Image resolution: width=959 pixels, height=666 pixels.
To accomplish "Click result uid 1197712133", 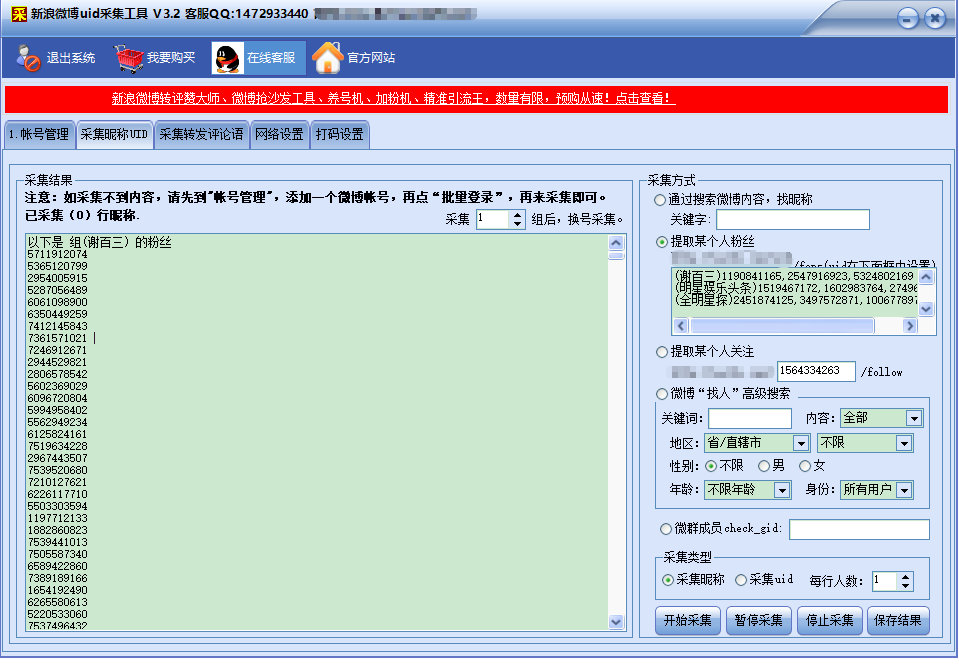I will click(x=57, y=519).
